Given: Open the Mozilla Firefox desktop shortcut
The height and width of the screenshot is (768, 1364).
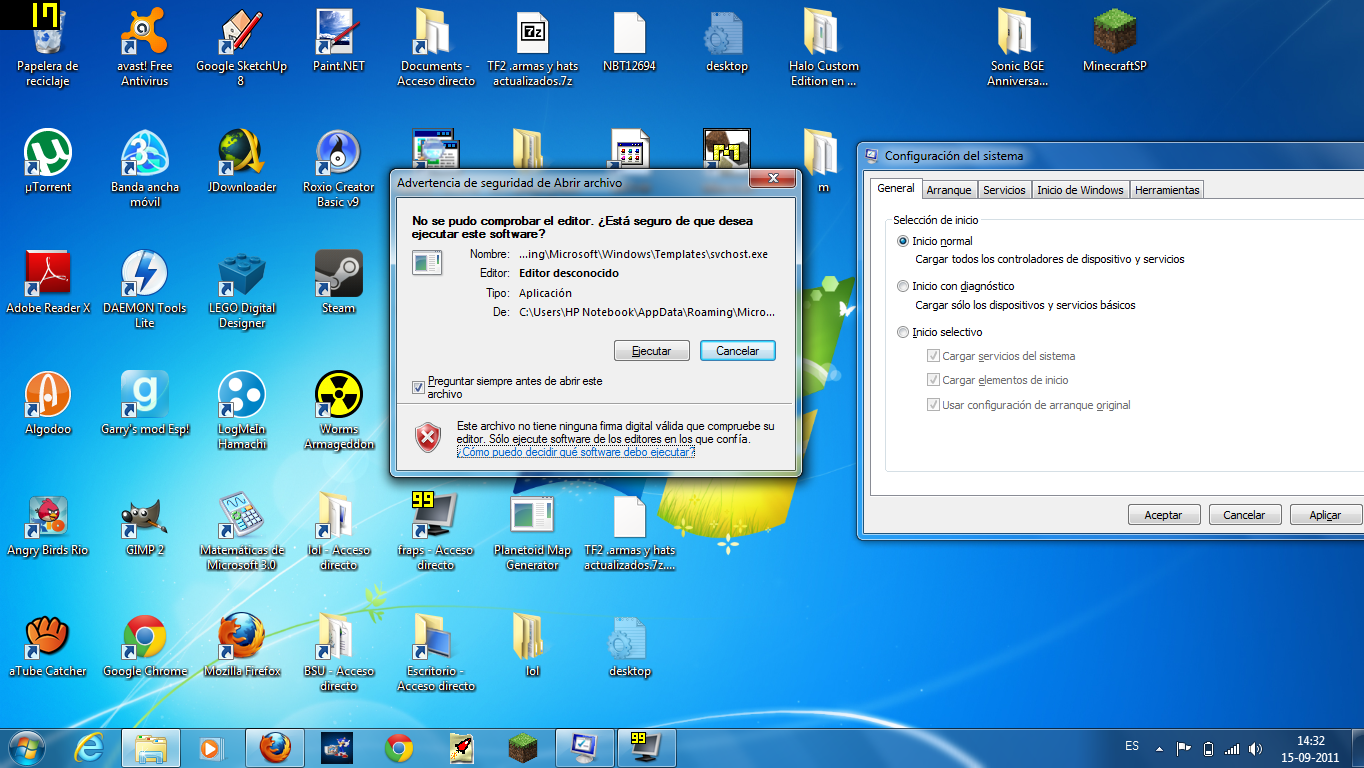Looking at the screenshot, I should (241, 646).
